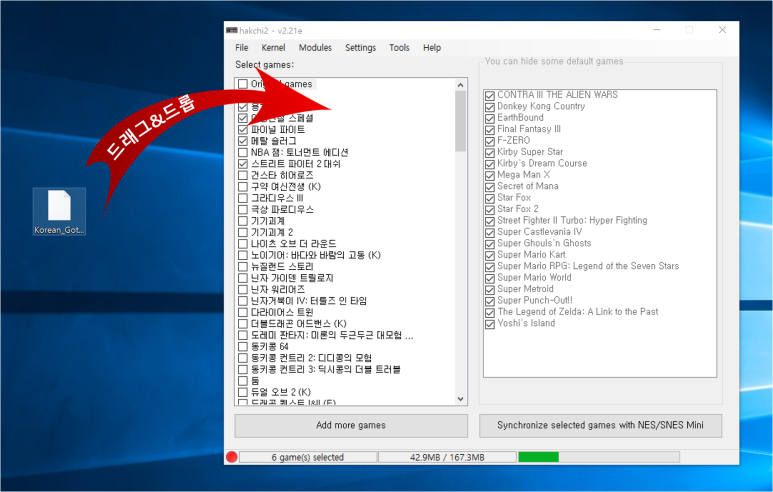Toggle the Donkey Kong Country default game checkbox
The image size is (773, 492).
490,107
